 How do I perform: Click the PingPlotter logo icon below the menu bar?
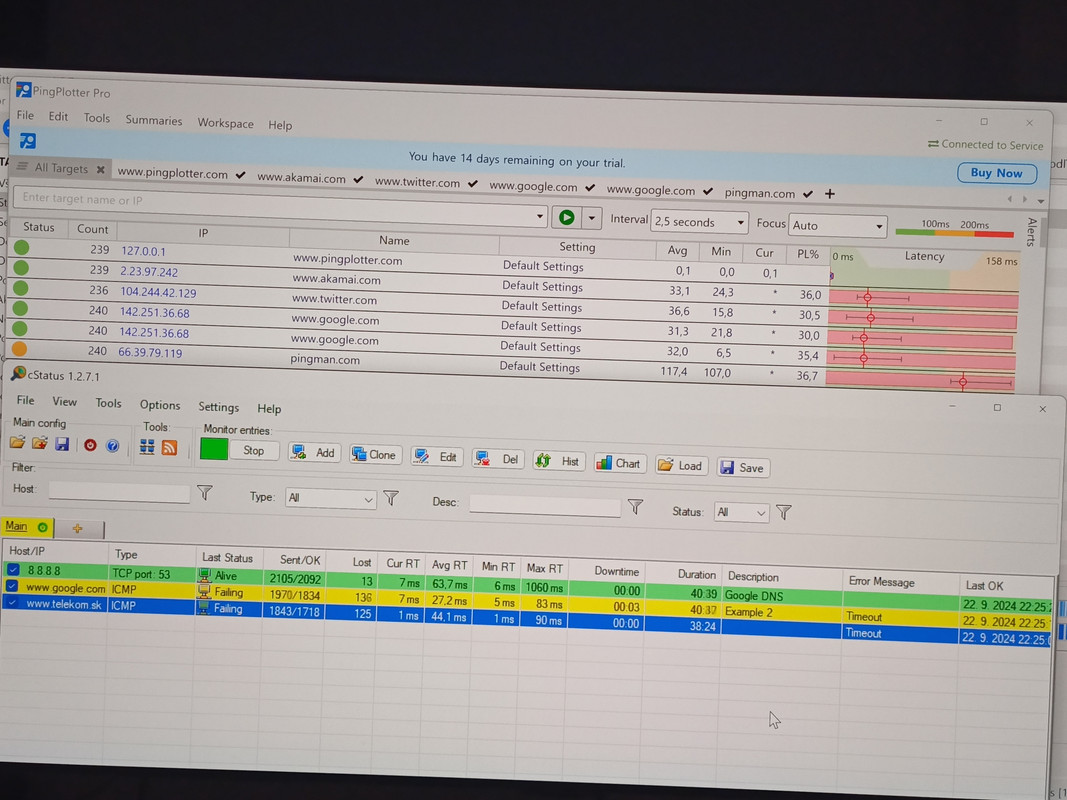pos(27,141)
